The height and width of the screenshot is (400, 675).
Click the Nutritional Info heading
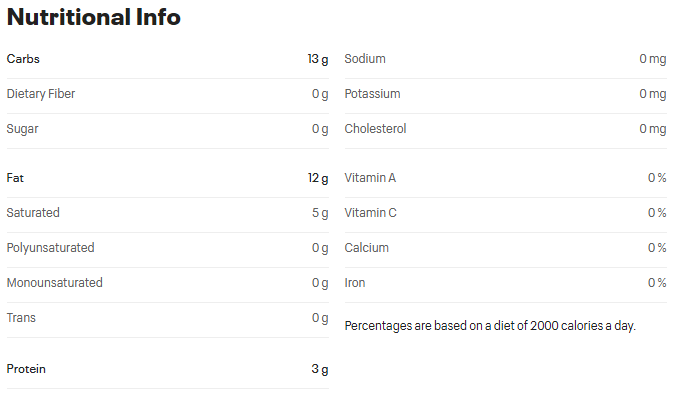coord(94,17)
